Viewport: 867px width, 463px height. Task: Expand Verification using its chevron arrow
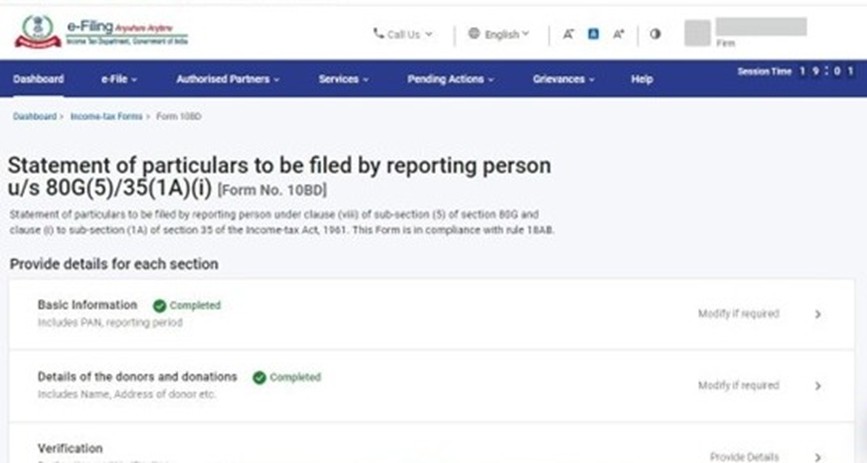point(818,457)
